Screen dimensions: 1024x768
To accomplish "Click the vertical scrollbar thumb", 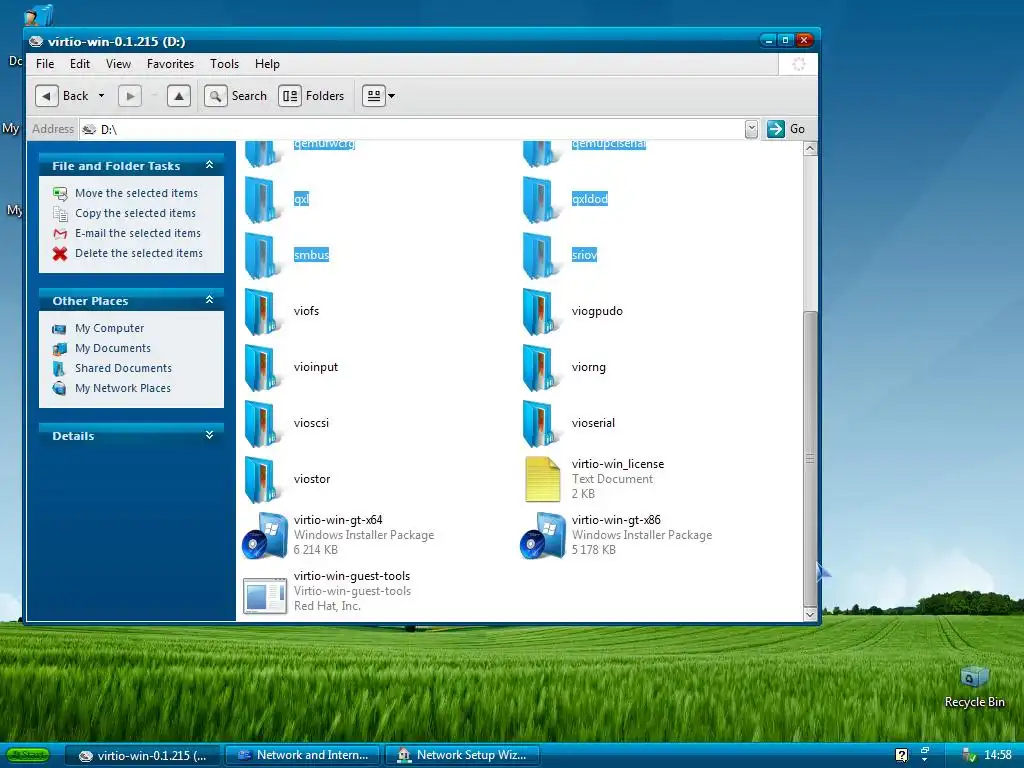I will coord(810,458).
